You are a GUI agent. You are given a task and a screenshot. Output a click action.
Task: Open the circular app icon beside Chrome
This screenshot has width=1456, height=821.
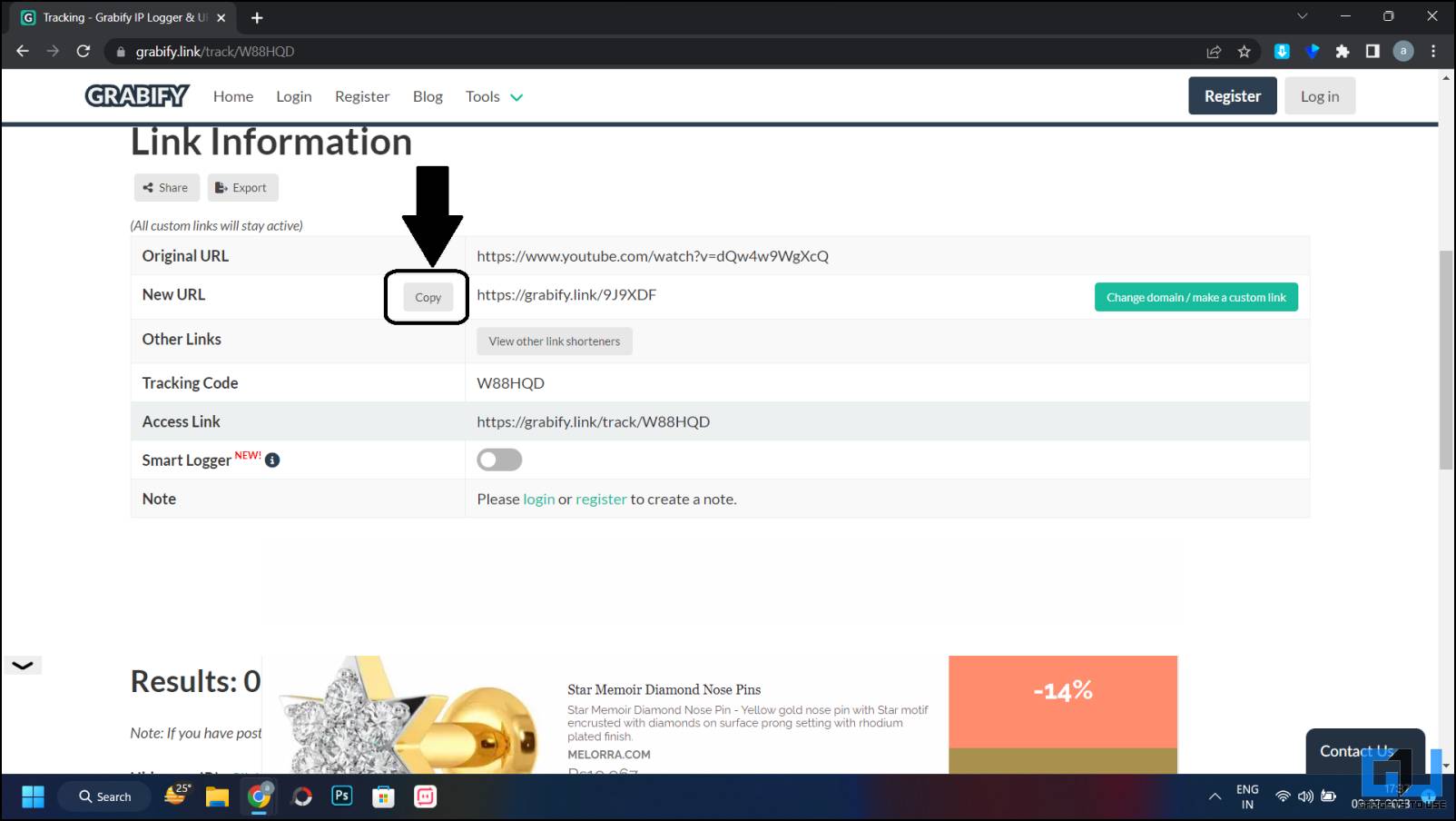coord(302,796)
